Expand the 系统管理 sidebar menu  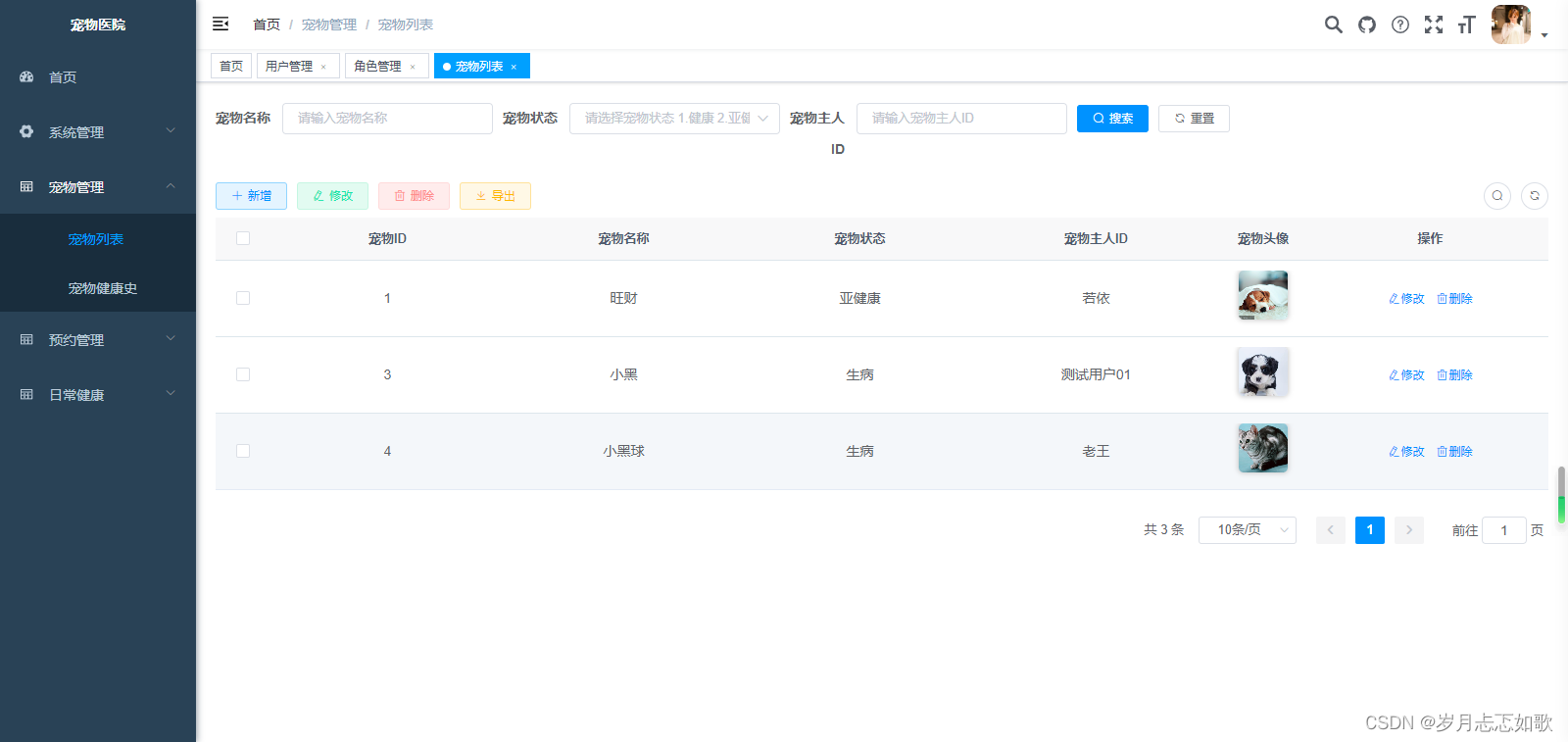(98, 131)
